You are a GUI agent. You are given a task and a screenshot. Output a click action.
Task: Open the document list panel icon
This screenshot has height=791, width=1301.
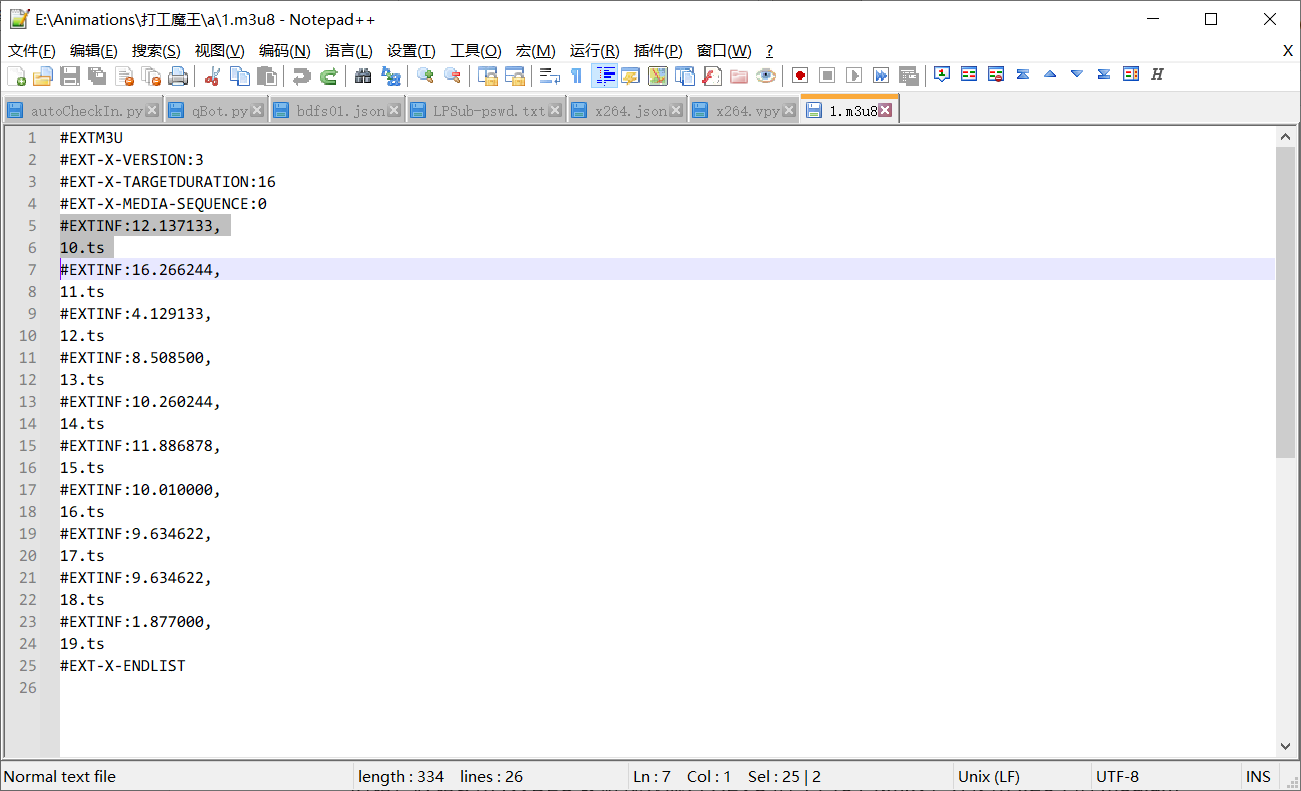pyautogui.click(x=685, y=75)
